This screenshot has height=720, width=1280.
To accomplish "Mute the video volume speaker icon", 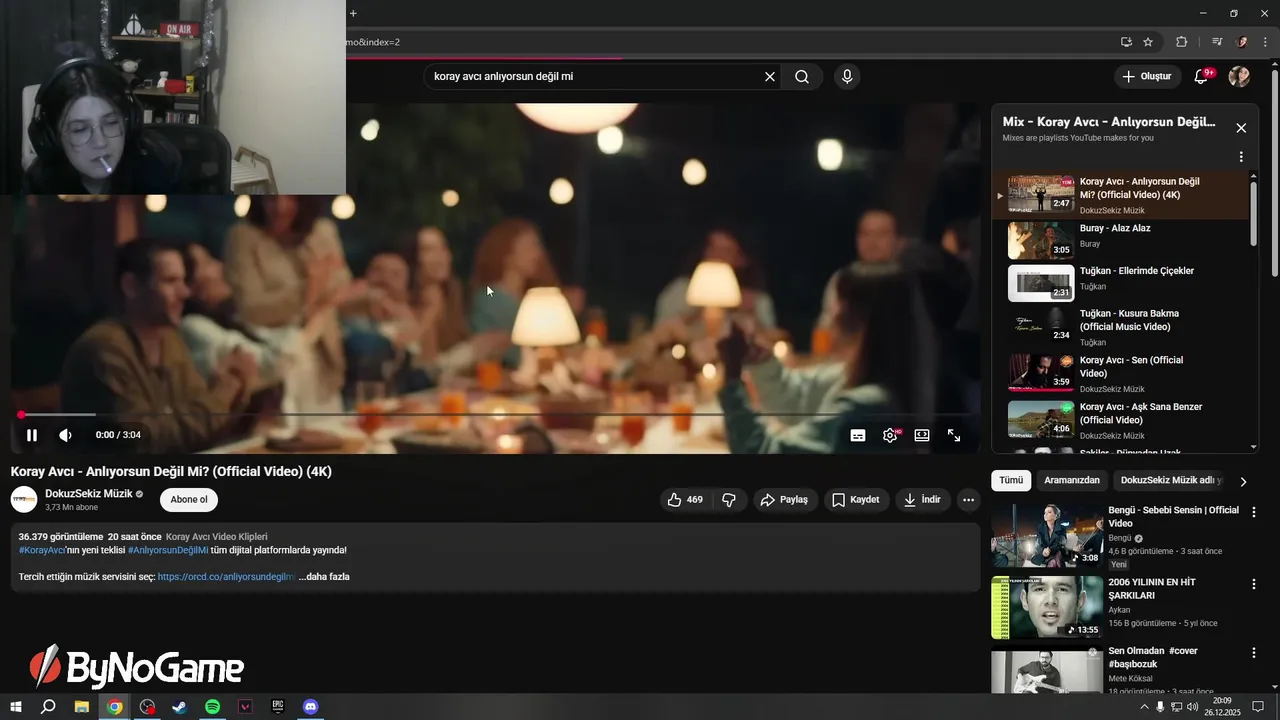I will [x=65, y=435].
